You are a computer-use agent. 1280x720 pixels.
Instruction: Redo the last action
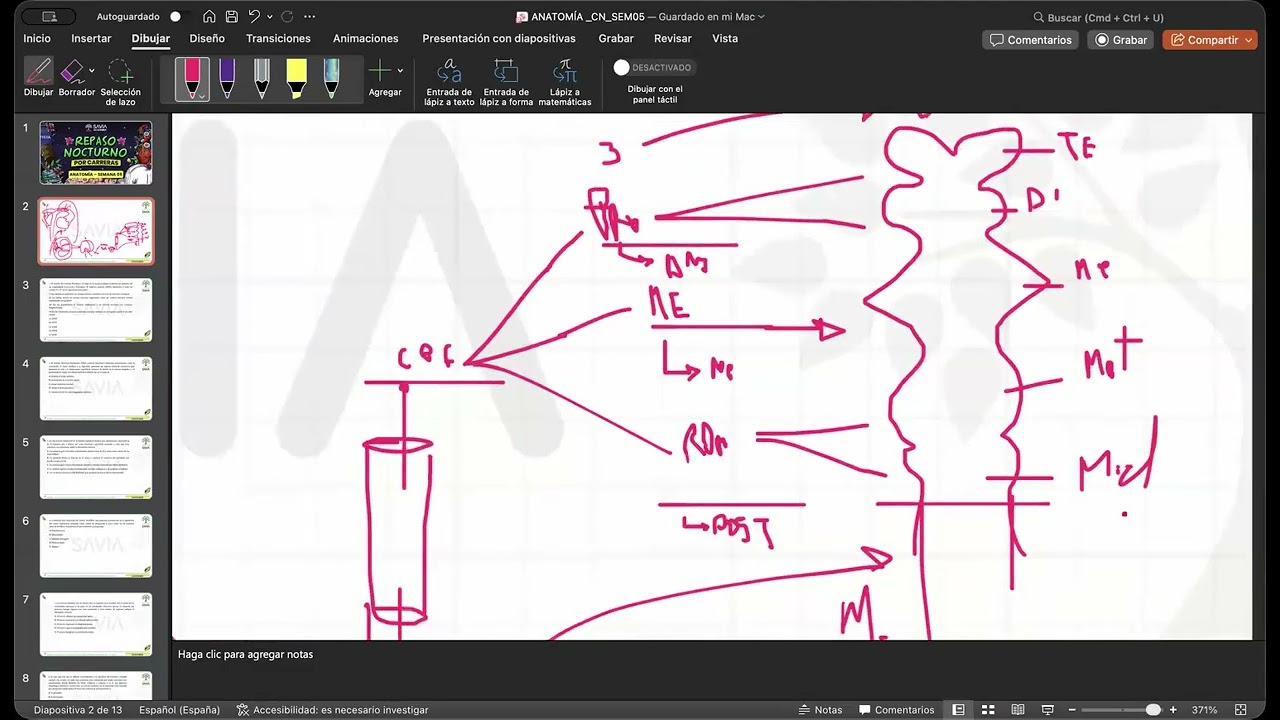pos(288,16)
